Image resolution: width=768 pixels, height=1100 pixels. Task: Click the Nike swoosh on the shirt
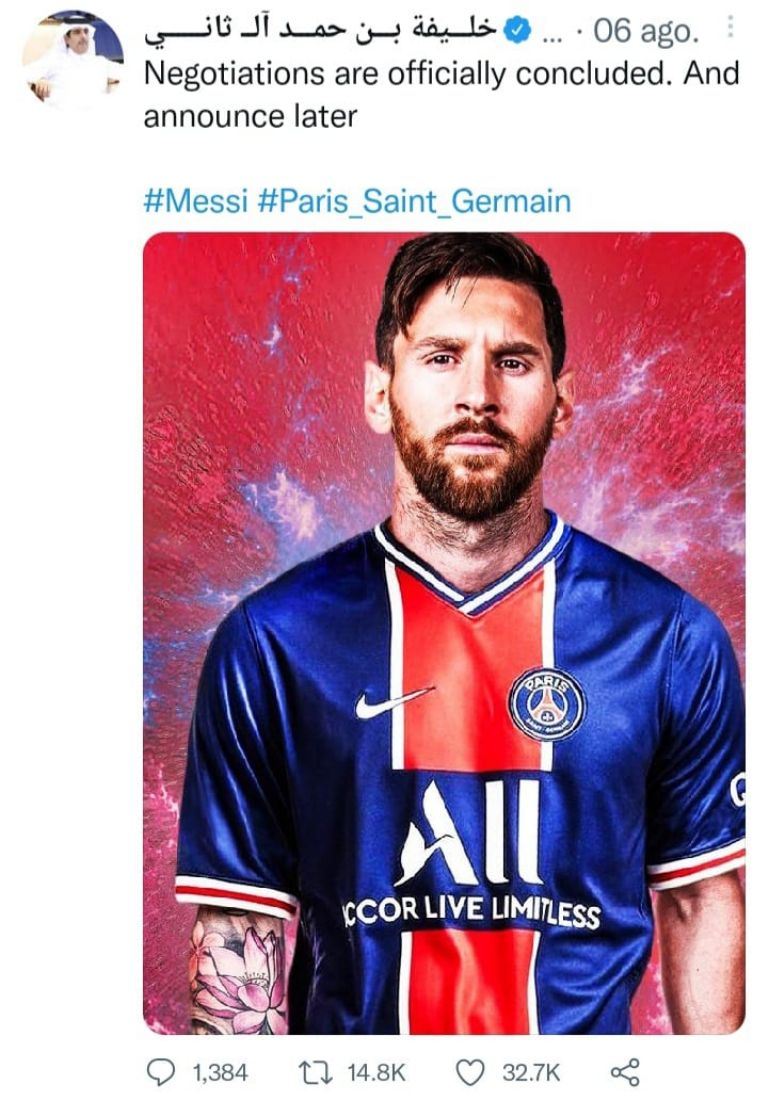(394, 703)
